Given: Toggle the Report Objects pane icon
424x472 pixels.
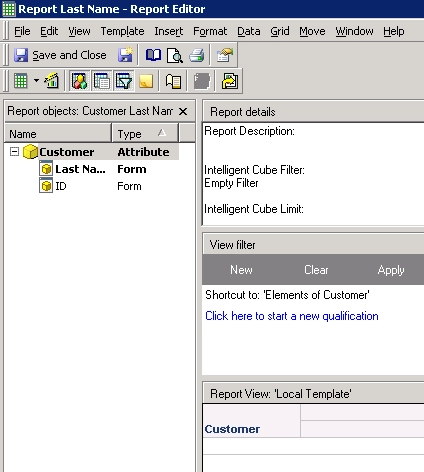Looking at the screenshot, I should pos(79,81).
